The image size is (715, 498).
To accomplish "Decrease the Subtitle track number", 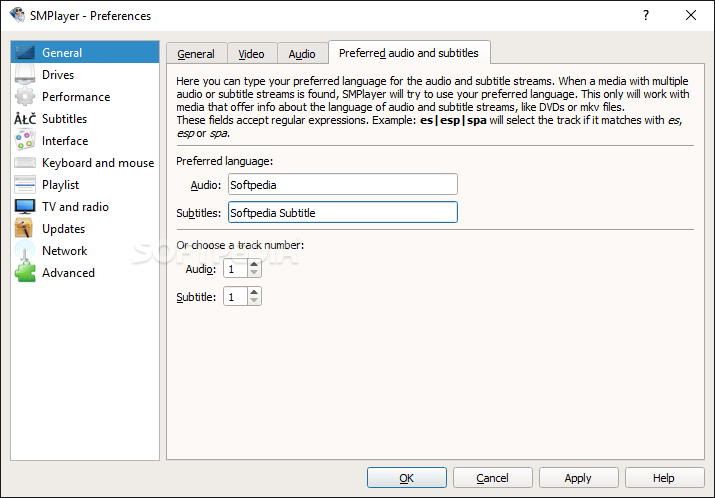I will [x=254, y=301].
